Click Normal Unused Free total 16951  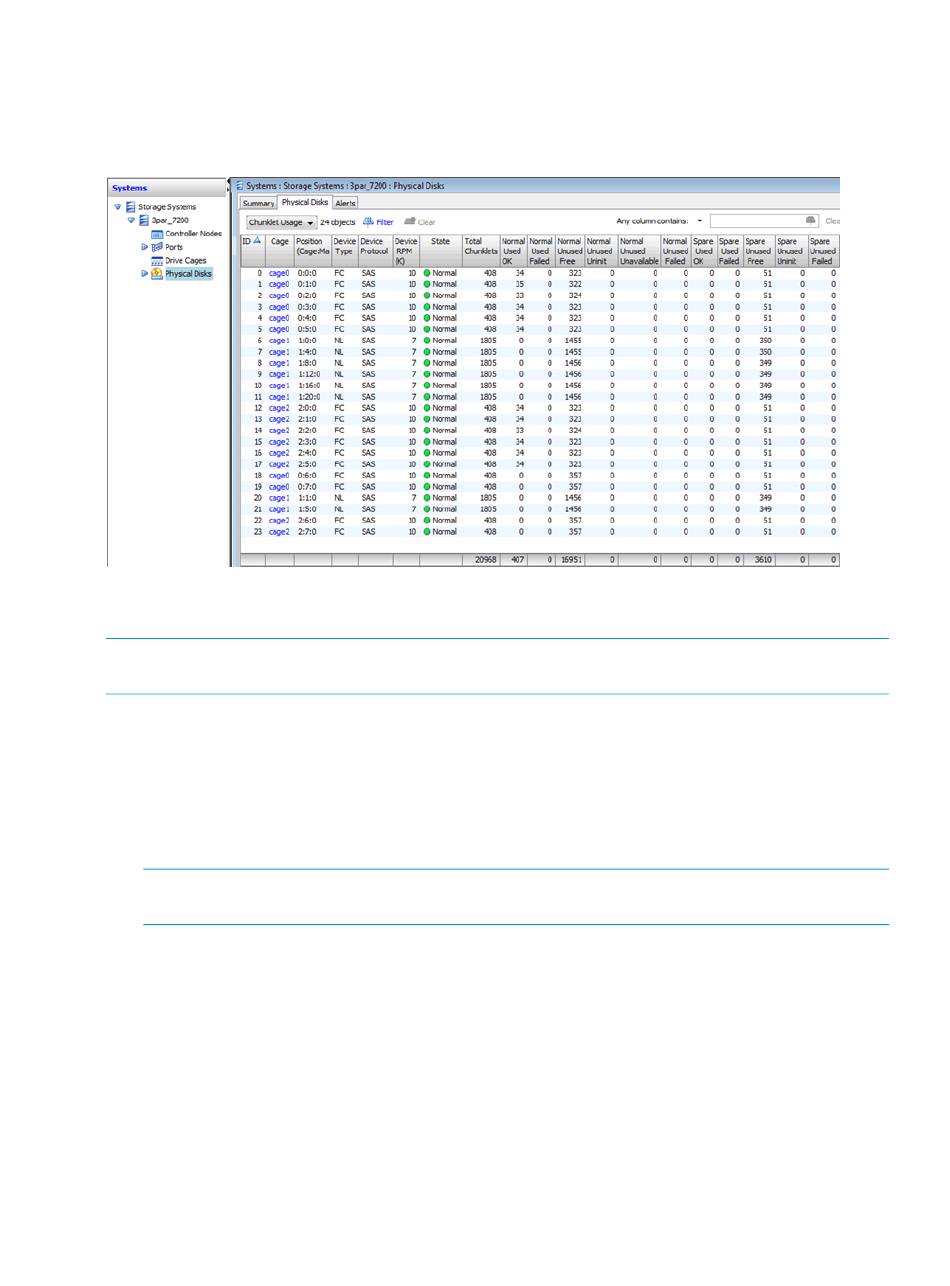(570, 561)
